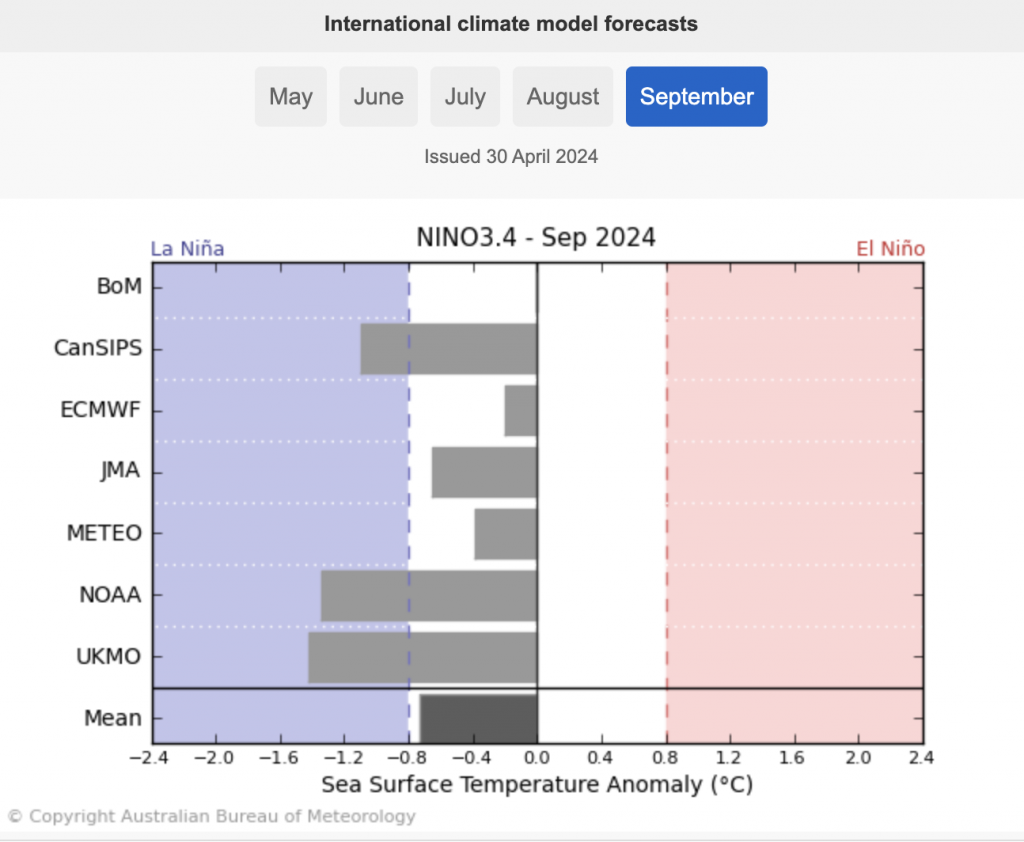Image resolution: width=1024 pixels, height=842 pixels.
Task: Click the METEO model bar
Action: click(x=505, y=534)
